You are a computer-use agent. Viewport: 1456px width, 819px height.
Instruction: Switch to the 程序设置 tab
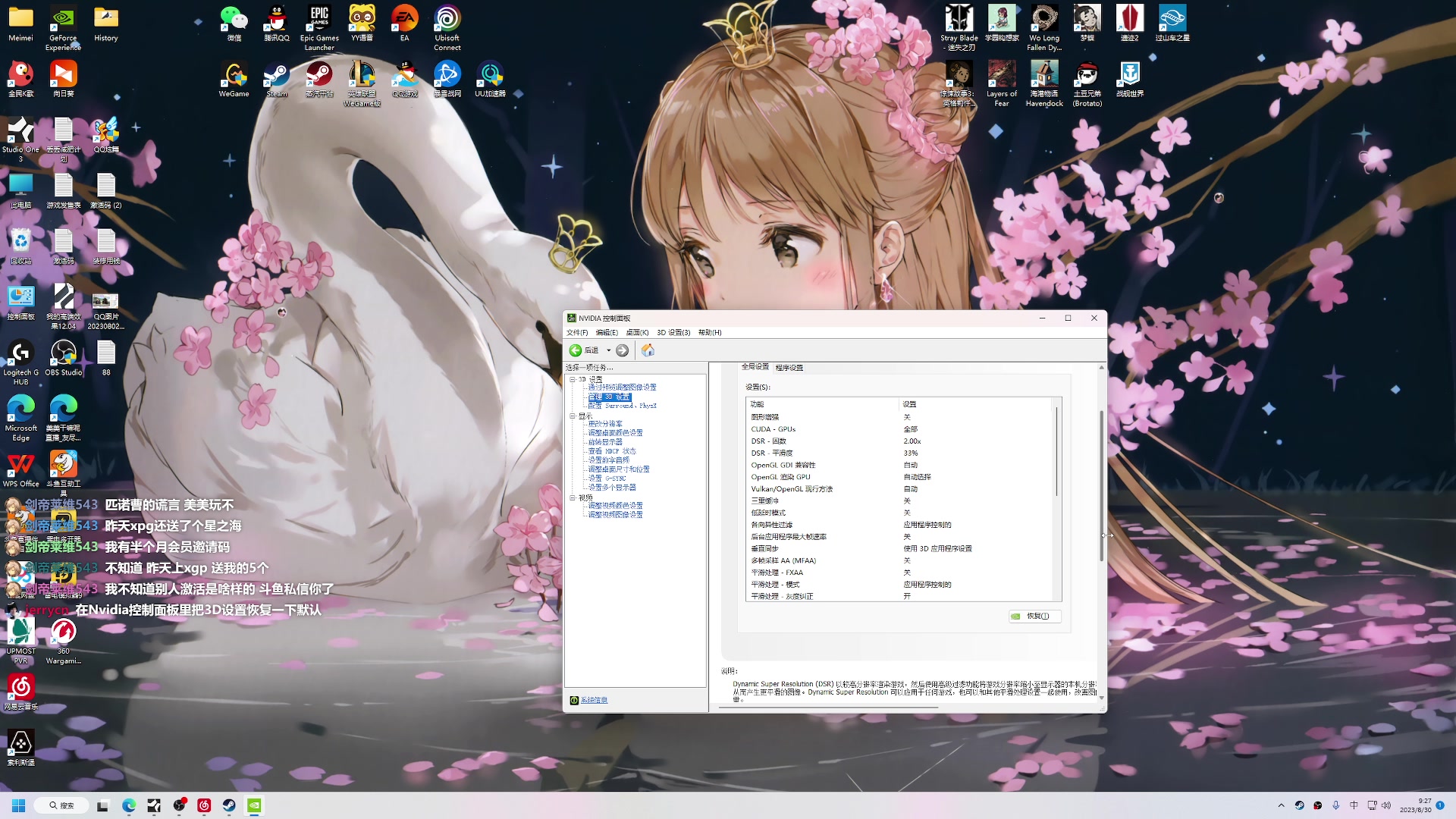coord(789,368)
